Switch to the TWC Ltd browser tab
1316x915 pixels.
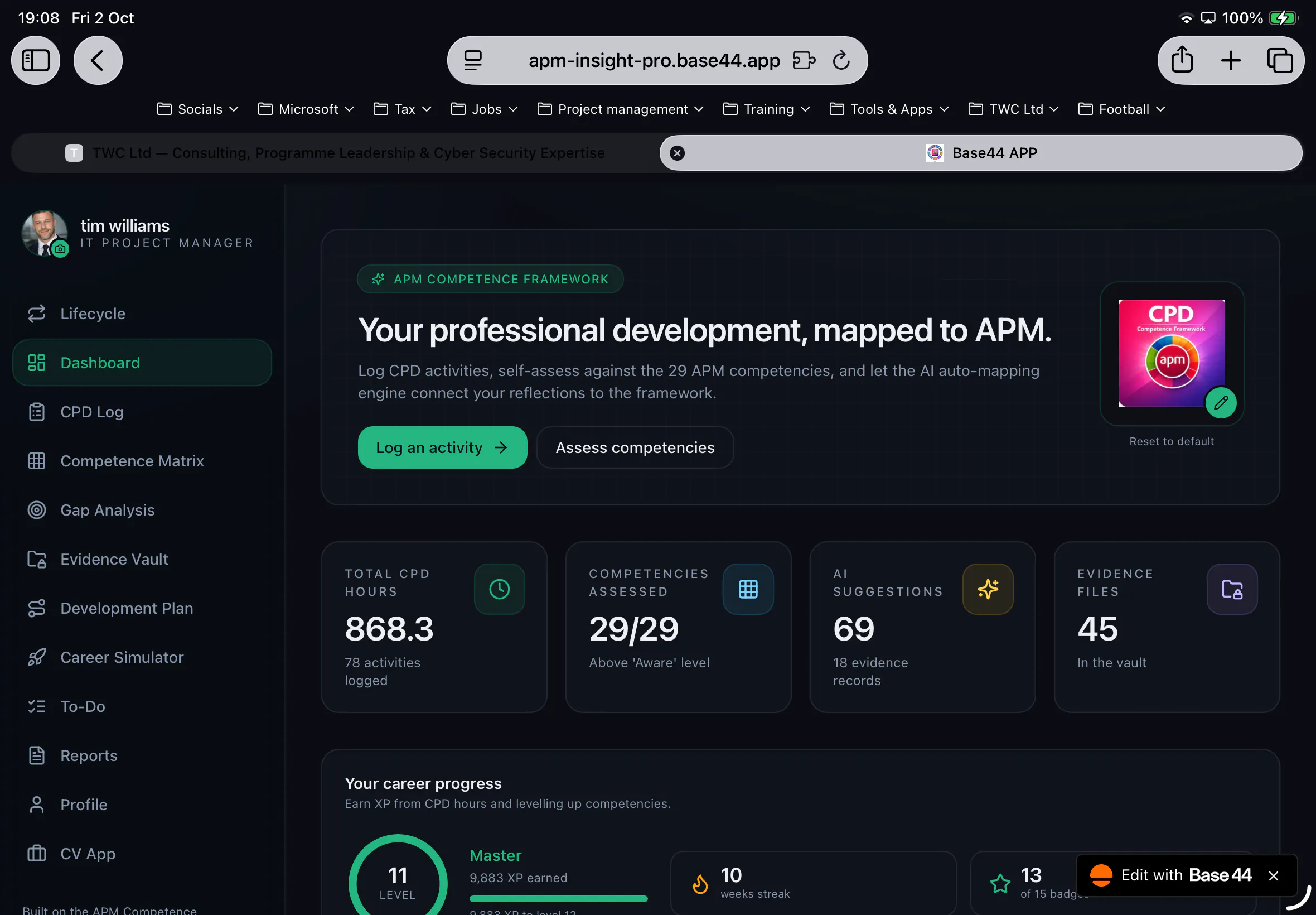[x=335, y=153]
